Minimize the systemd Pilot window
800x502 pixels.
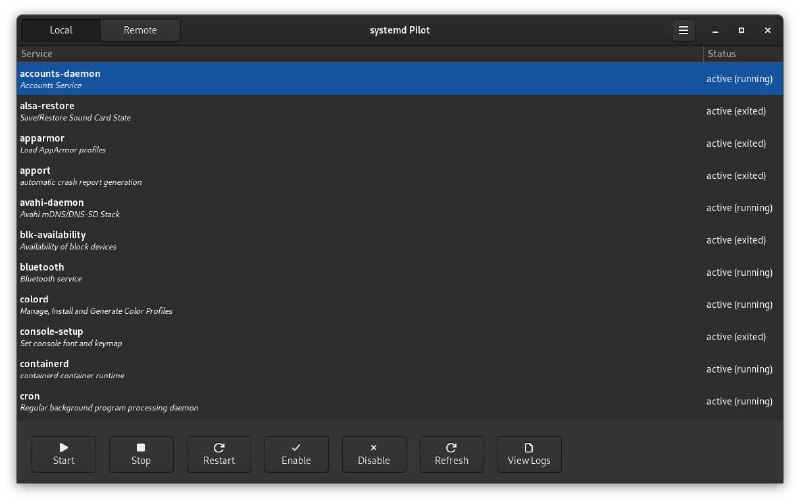coord(715,31)
